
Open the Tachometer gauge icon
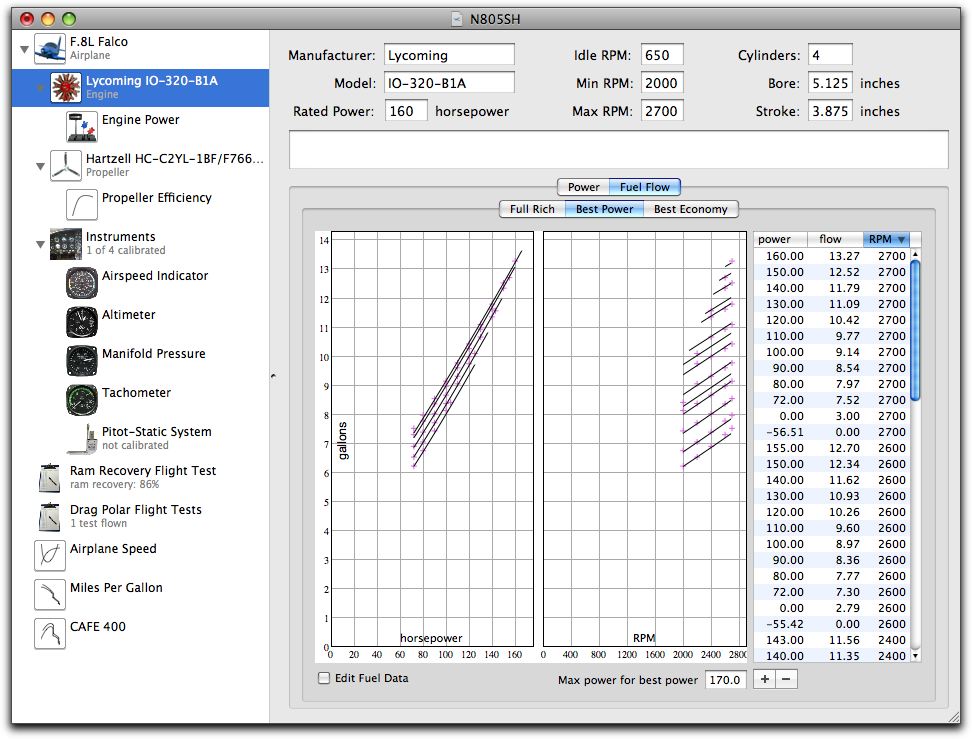(82, 400)
